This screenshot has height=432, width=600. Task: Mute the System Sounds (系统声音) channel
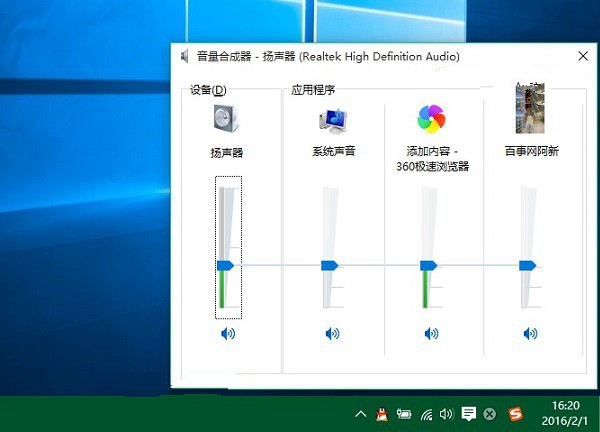332,333
